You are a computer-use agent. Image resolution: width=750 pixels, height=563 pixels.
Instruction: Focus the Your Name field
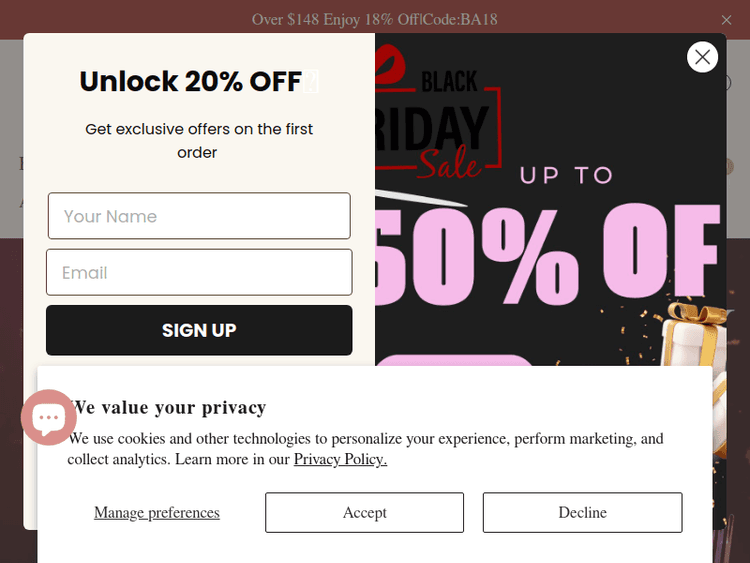(x=199, y=216)
